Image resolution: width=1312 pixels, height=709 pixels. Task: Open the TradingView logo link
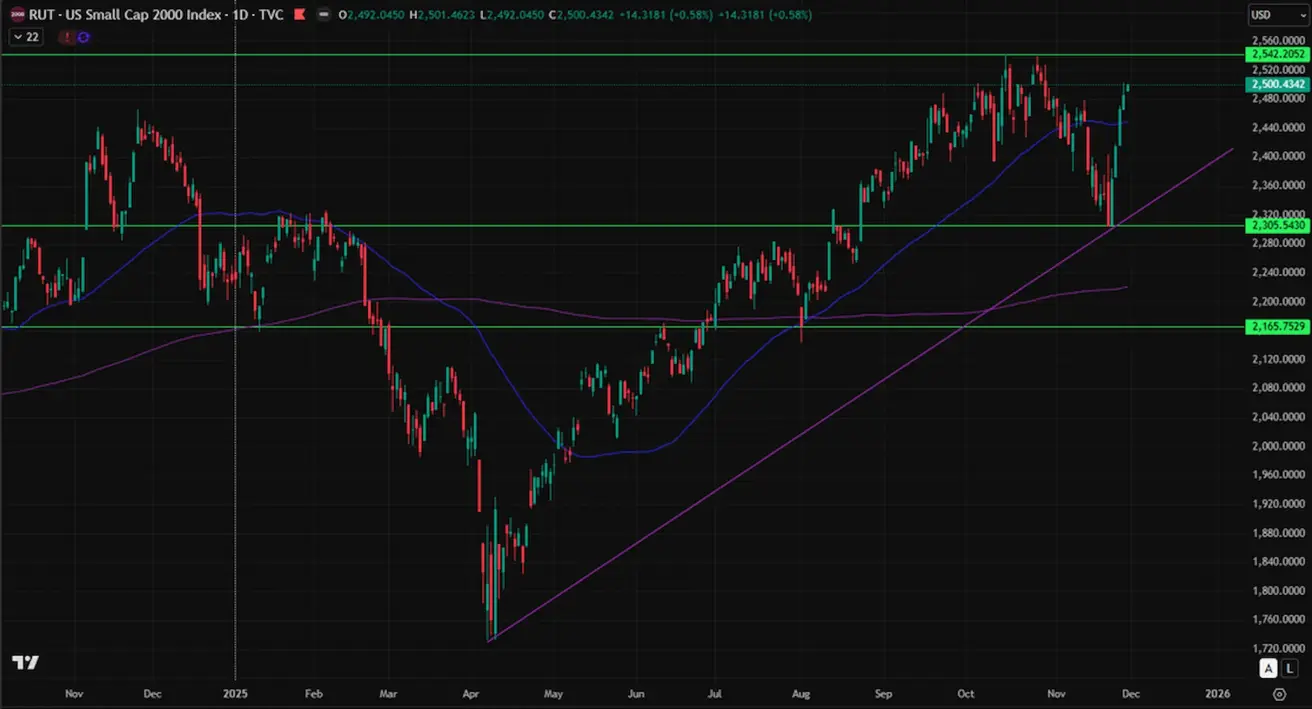25,663
